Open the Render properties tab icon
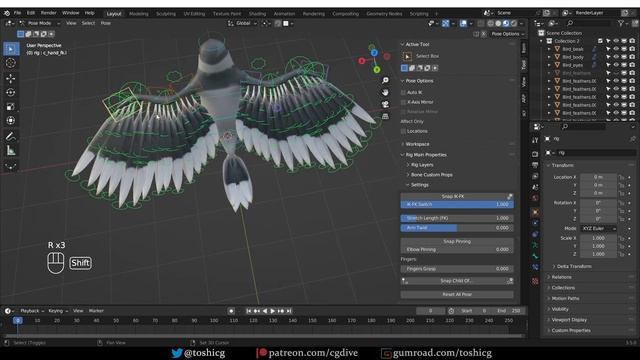Viewport: 640px width, 360px height. (535, 154)
